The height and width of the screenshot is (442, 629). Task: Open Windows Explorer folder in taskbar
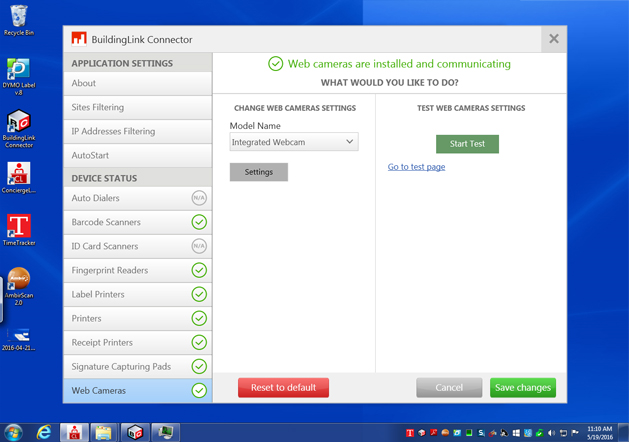point(104,433)
